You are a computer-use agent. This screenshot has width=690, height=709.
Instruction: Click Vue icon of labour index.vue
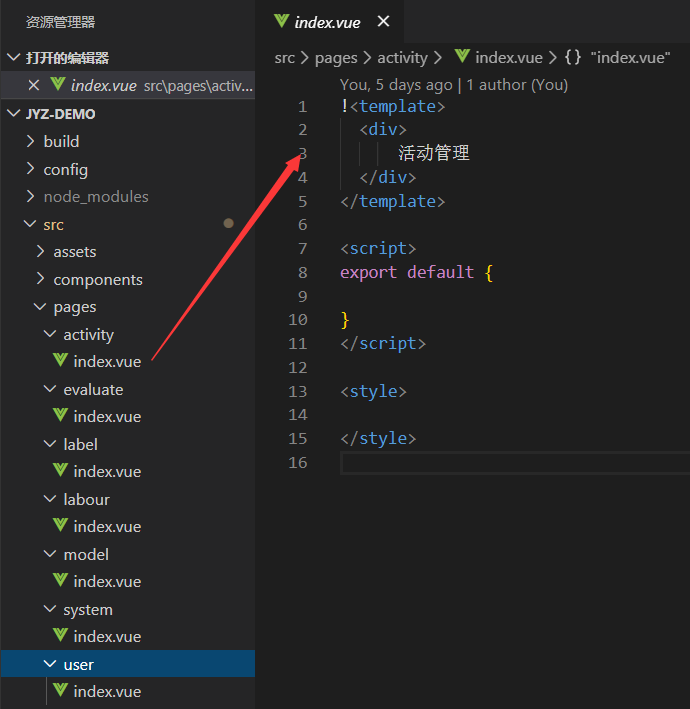pos(60,525)
